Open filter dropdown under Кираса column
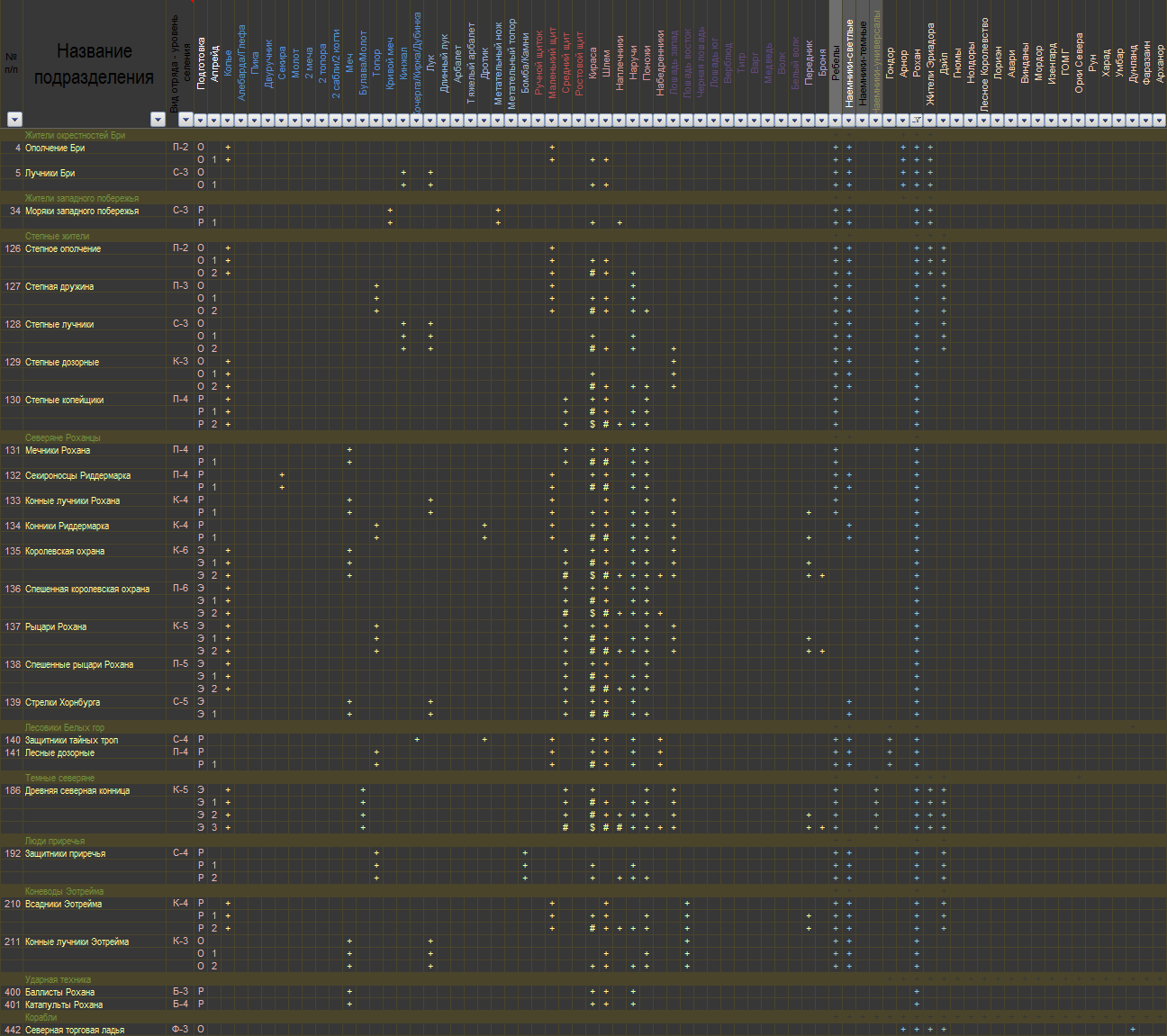 (x=592, y=120)
